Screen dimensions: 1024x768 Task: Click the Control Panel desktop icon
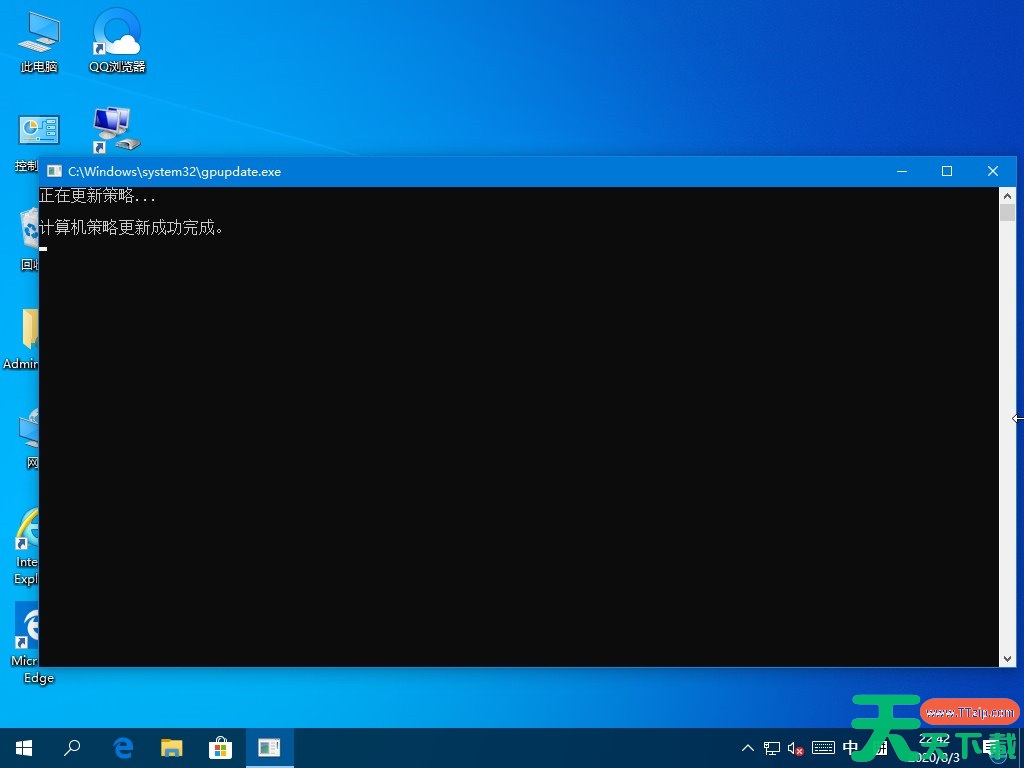[x=38, y=131]
